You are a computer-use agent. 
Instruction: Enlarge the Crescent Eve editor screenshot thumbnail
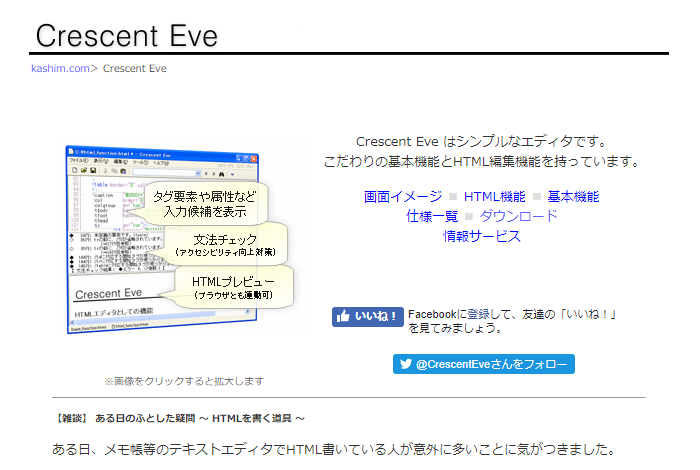pos(180,239)
